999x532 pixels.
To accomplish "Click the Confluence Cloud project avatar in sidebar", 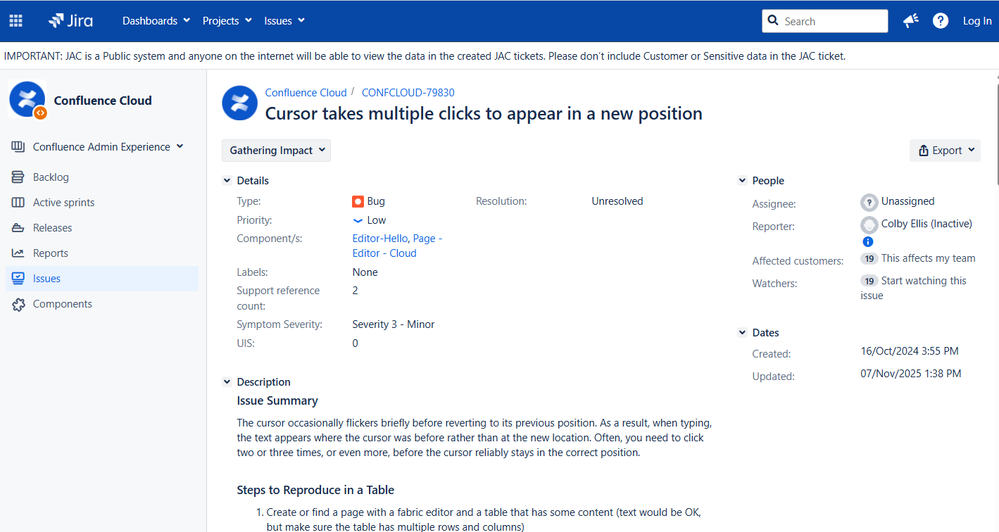I will coord(27,99).
